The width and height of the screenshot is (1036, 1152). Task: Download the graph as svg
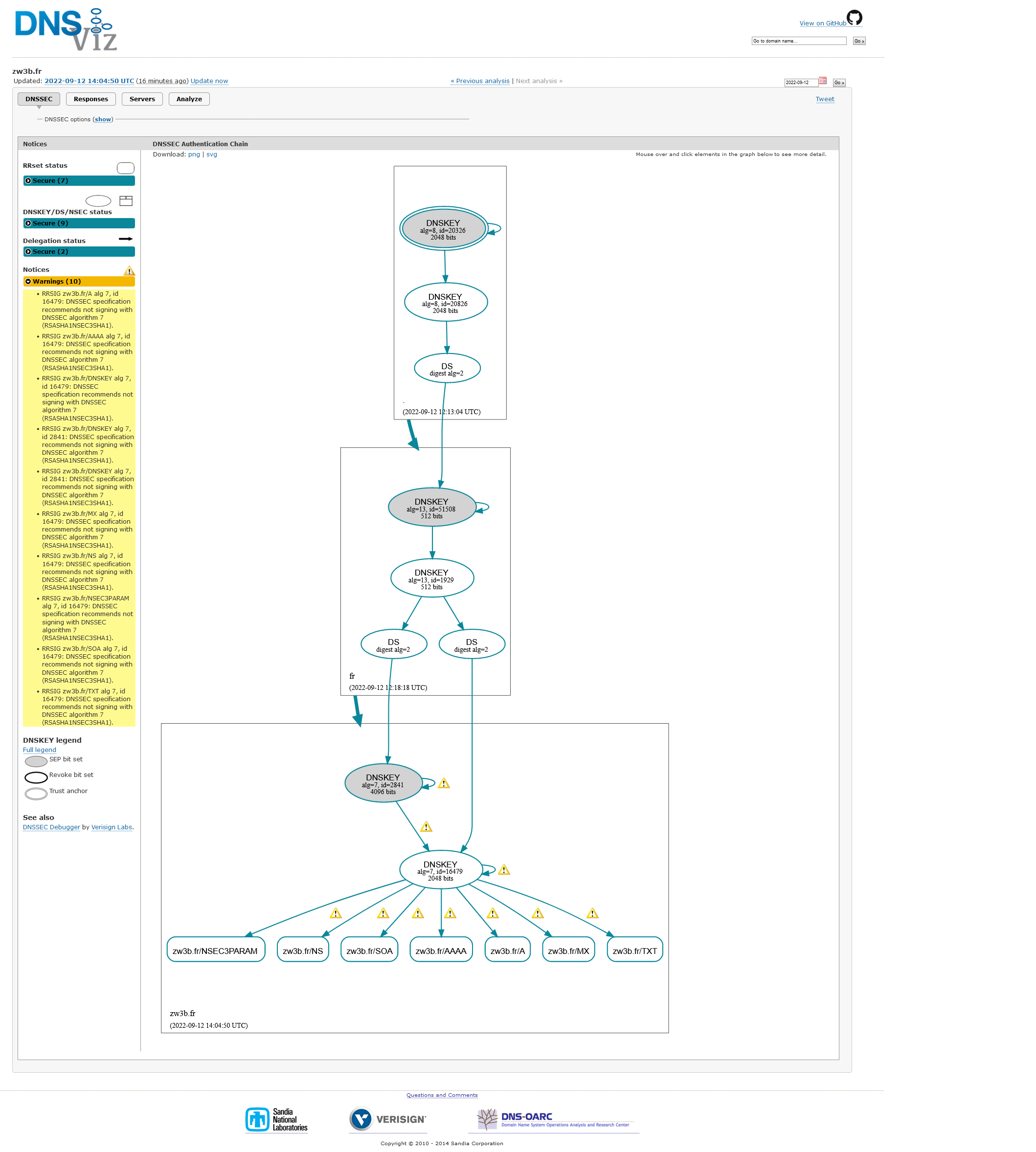(211, 154)
